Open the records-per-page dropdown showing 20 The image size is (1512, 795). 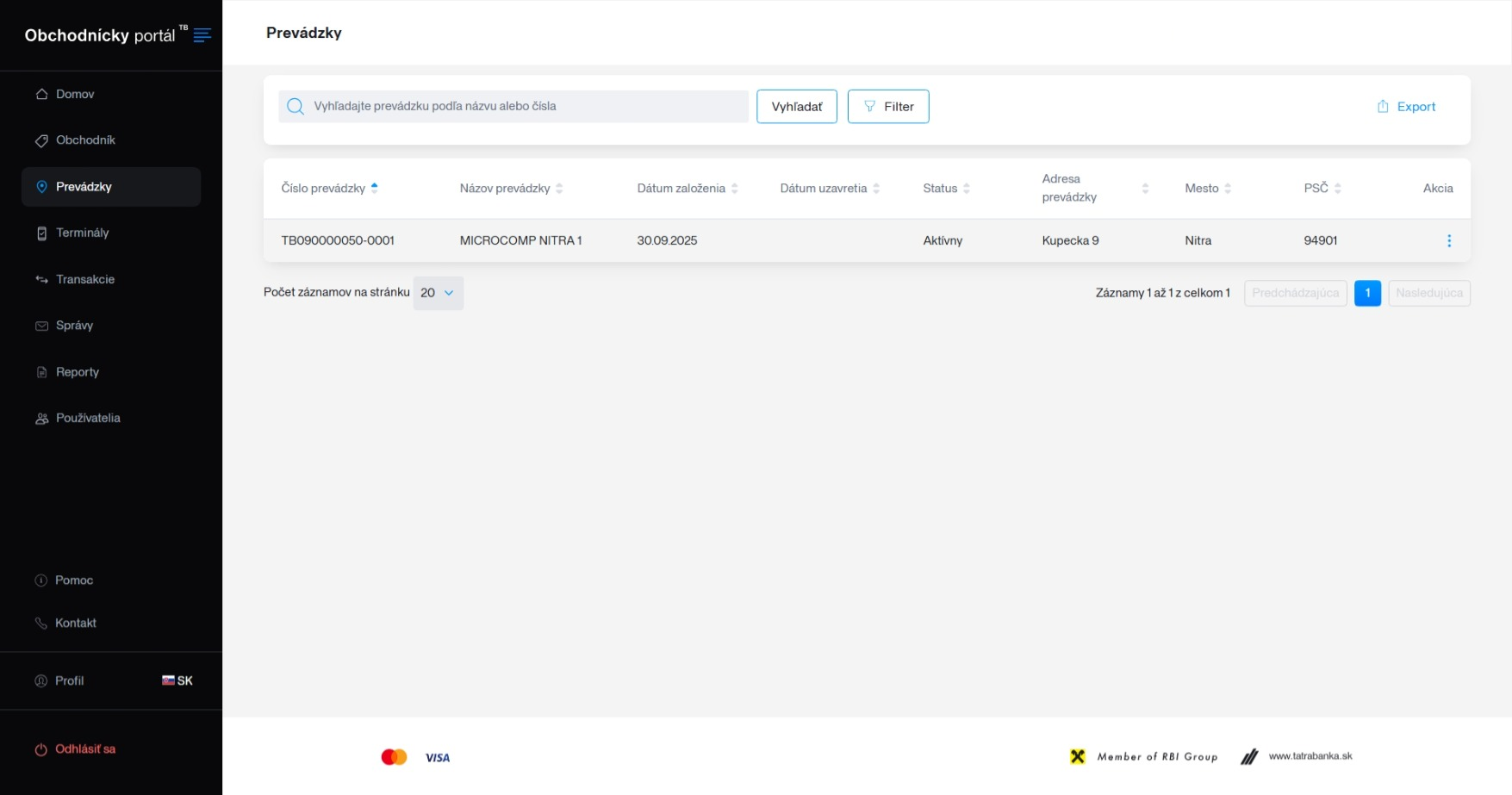coord(438,294)
